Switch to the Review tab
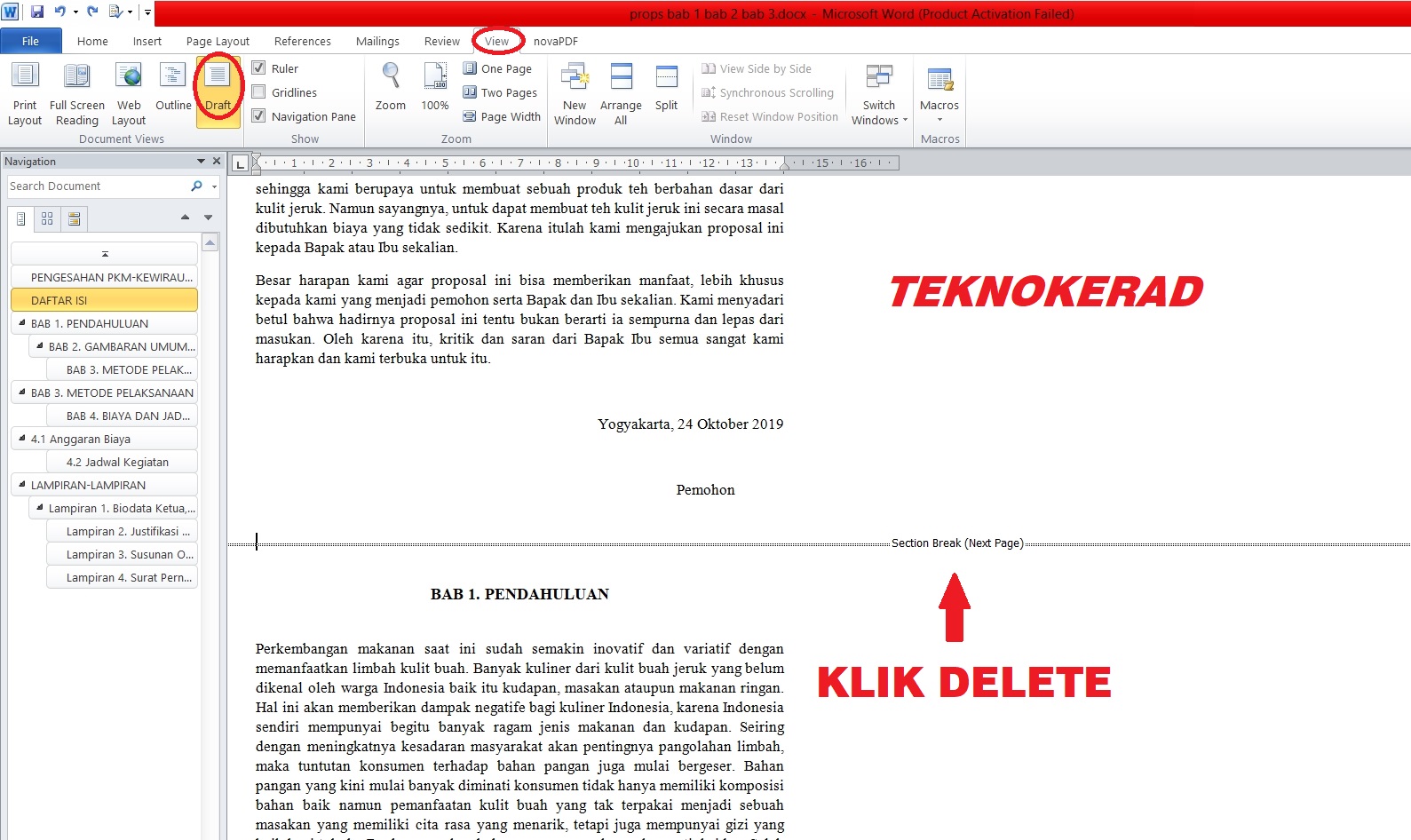 click(x=442, y=41)
